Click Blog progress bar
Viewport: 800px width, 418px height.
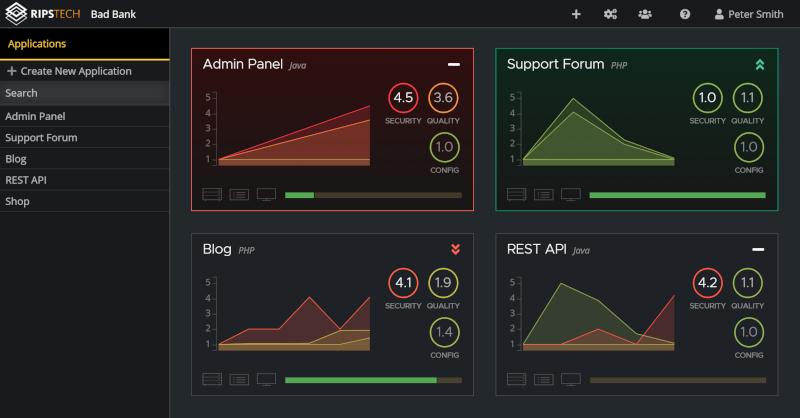(x=373, y=380)
